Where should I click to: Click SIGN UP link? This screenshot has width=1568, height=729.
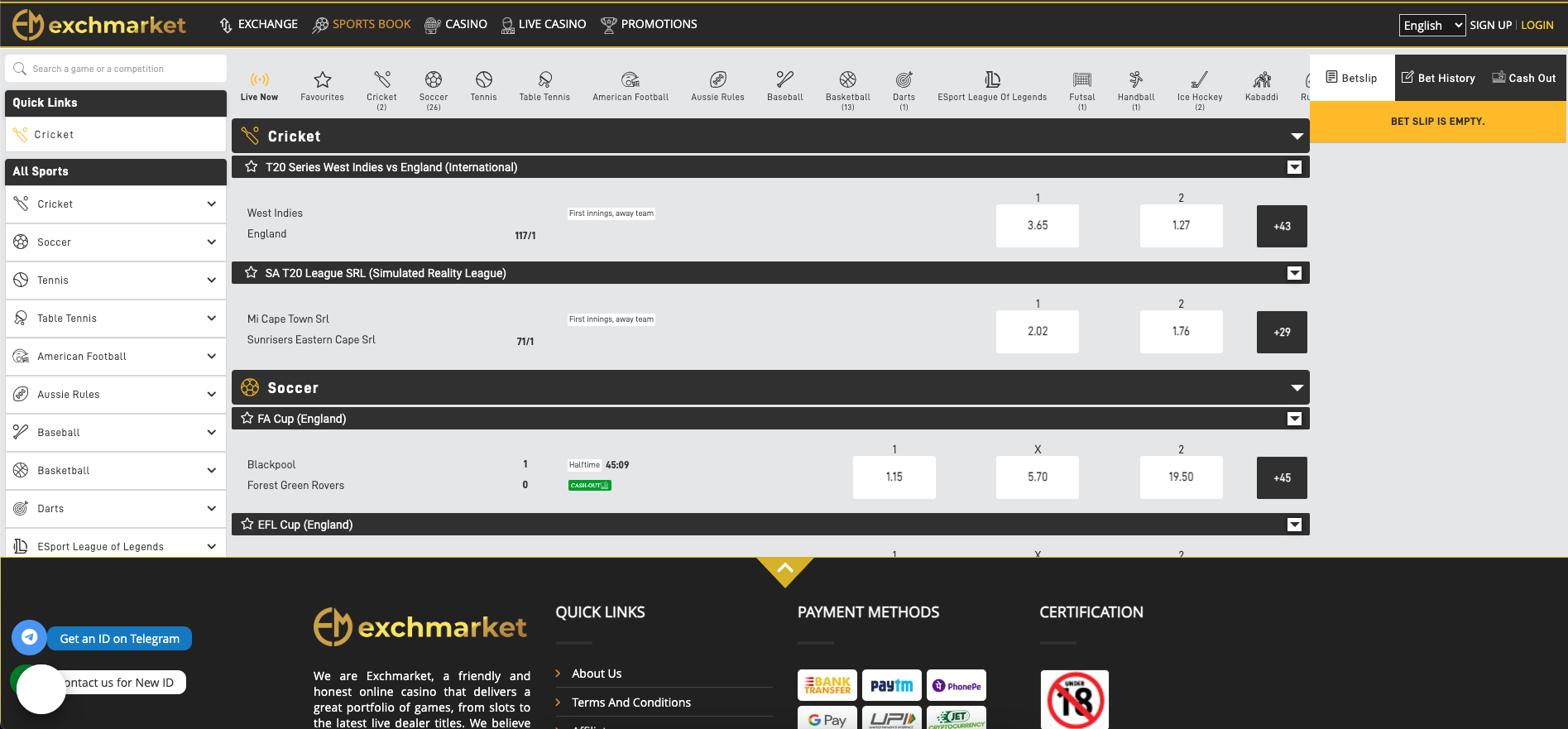pos(1490,26)
